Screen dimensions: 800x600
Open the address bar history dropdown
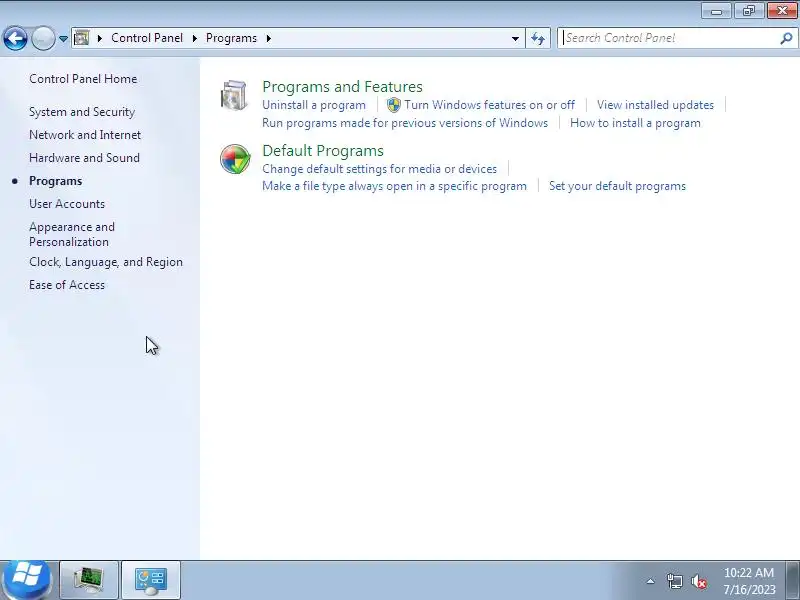(515, 38)
